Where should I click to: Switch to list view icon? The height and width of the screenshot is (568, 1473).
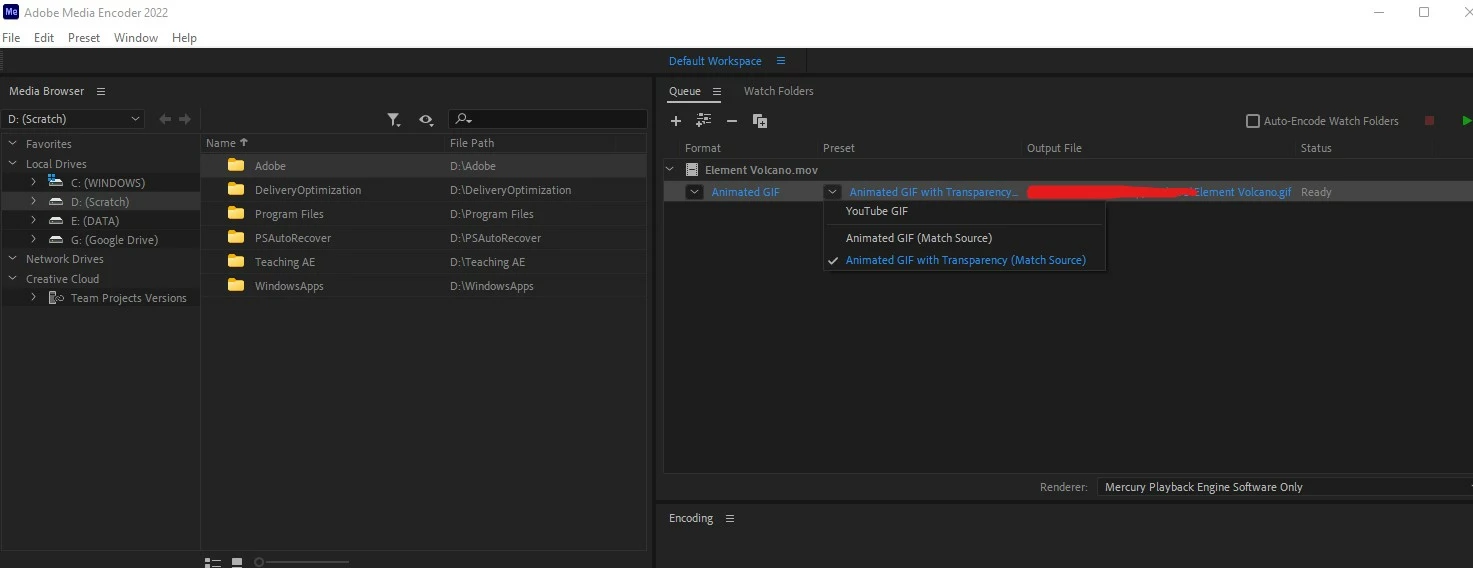click(212, 563)
